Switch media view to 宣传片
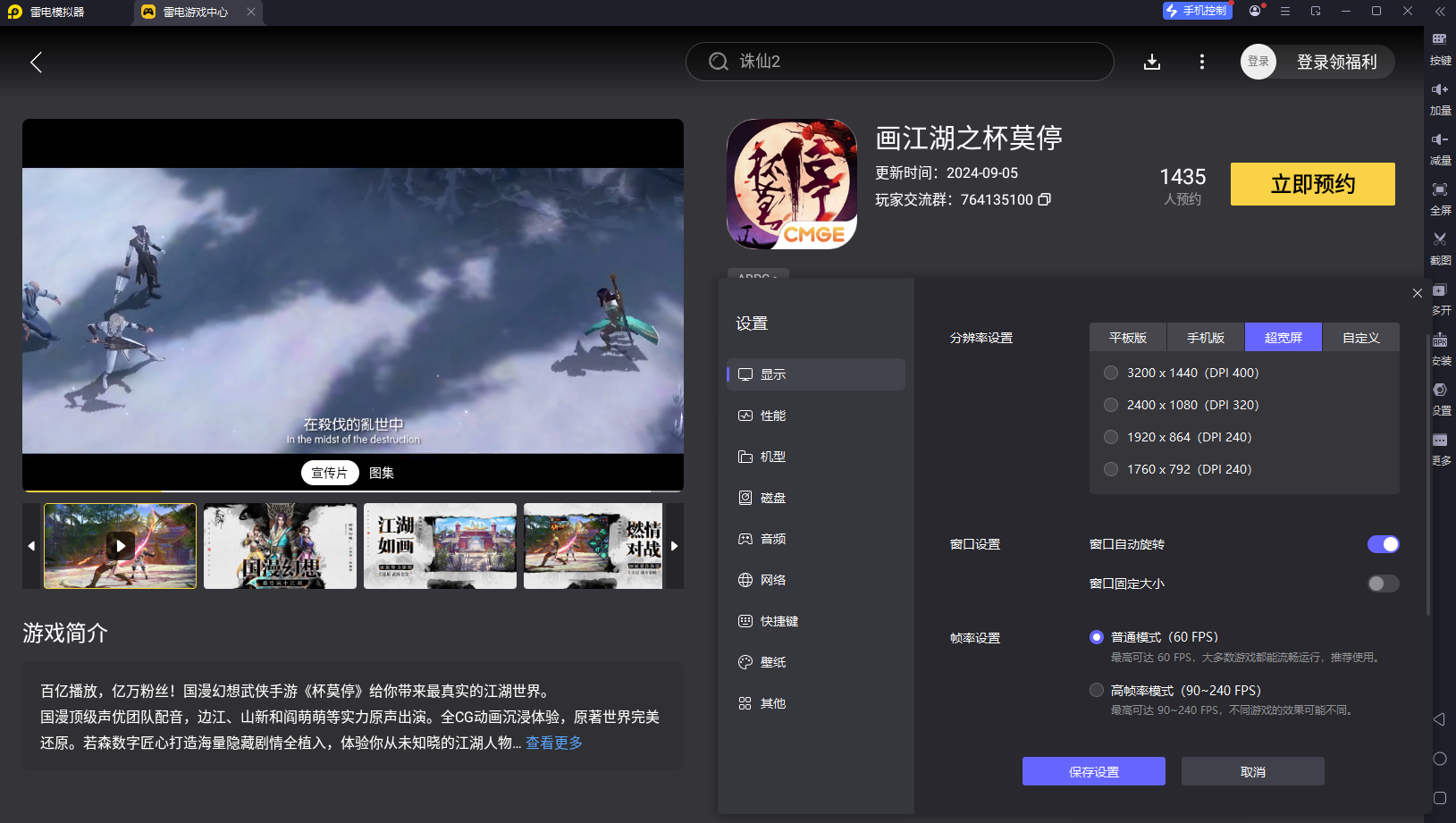 click(330, 473)
